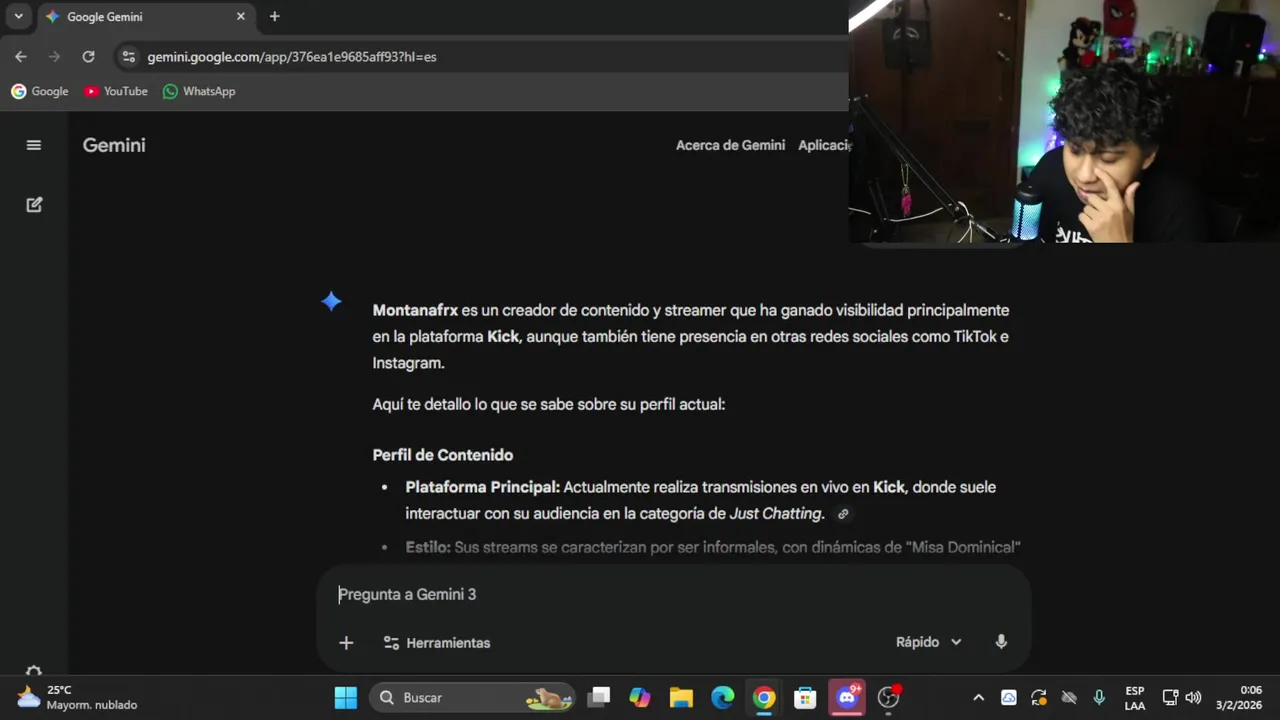Open a new browser tab with plus button
Image resolution: width=1280 pixels, height=720 pixels.
[274, 16]
